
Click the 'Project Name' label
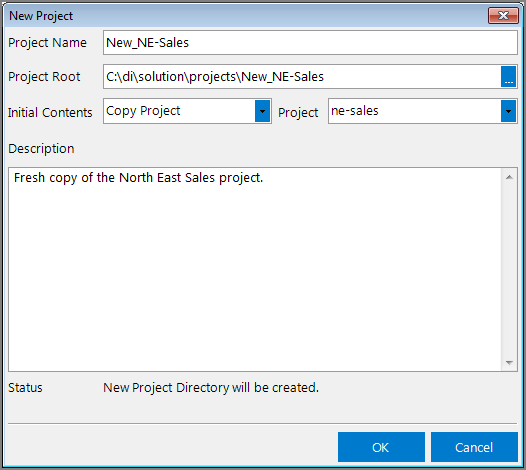(x=47, y=43)
